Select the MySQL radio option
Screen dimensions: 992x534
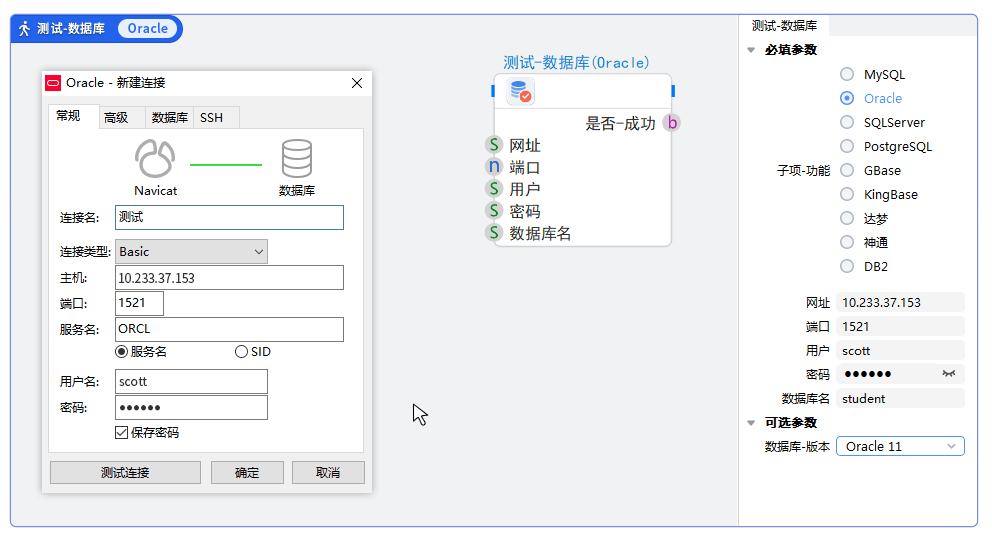847,74
